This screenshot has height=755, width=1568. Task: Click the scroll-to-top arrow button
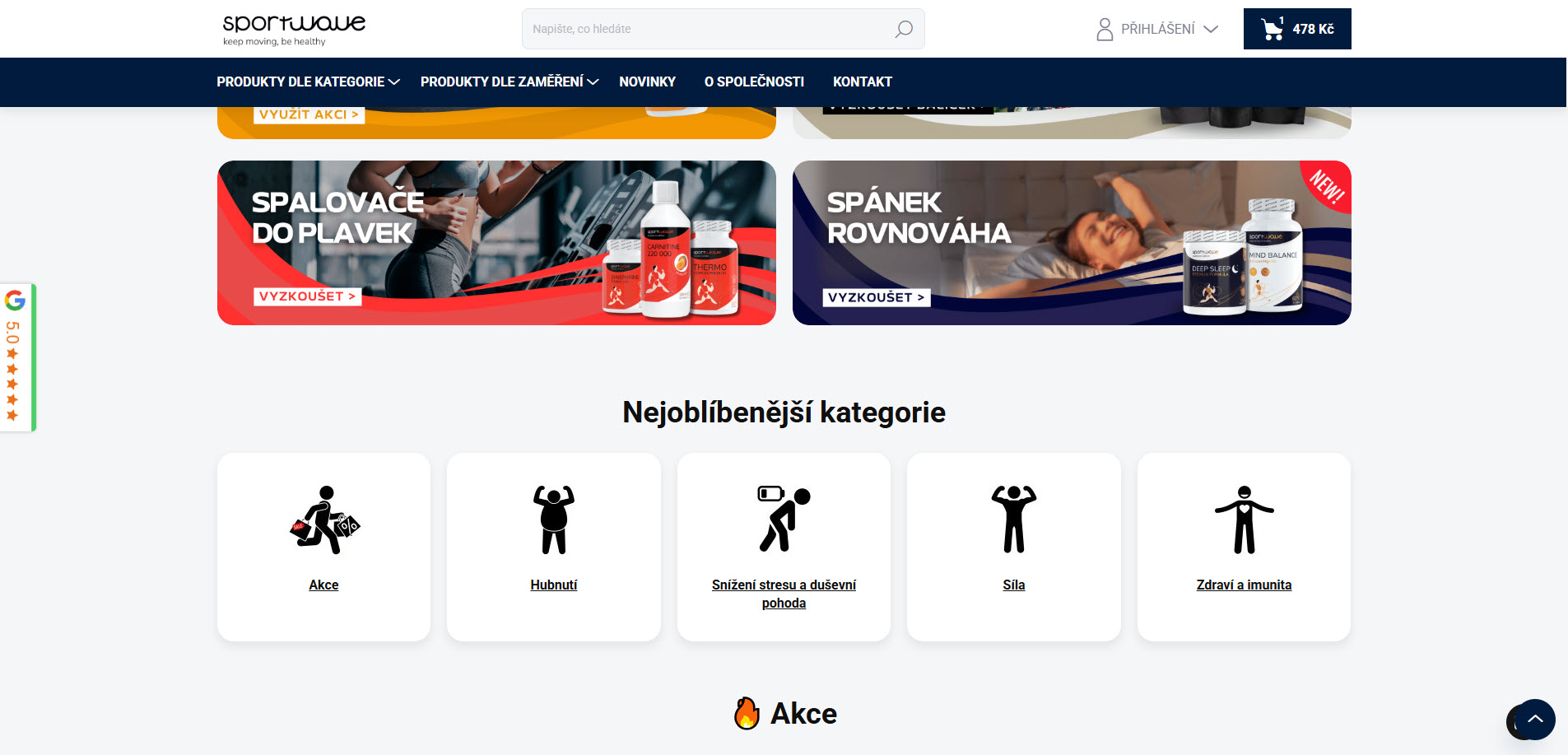point(1535,720)
